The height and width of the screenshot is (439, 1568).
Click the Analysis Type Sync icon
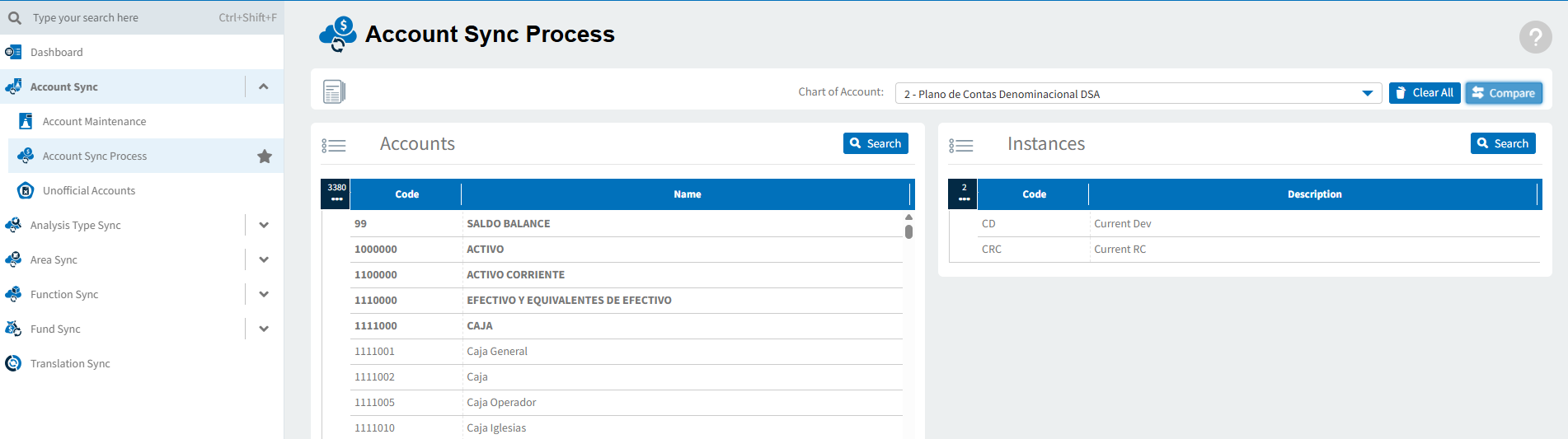click(x=13, y=225)
